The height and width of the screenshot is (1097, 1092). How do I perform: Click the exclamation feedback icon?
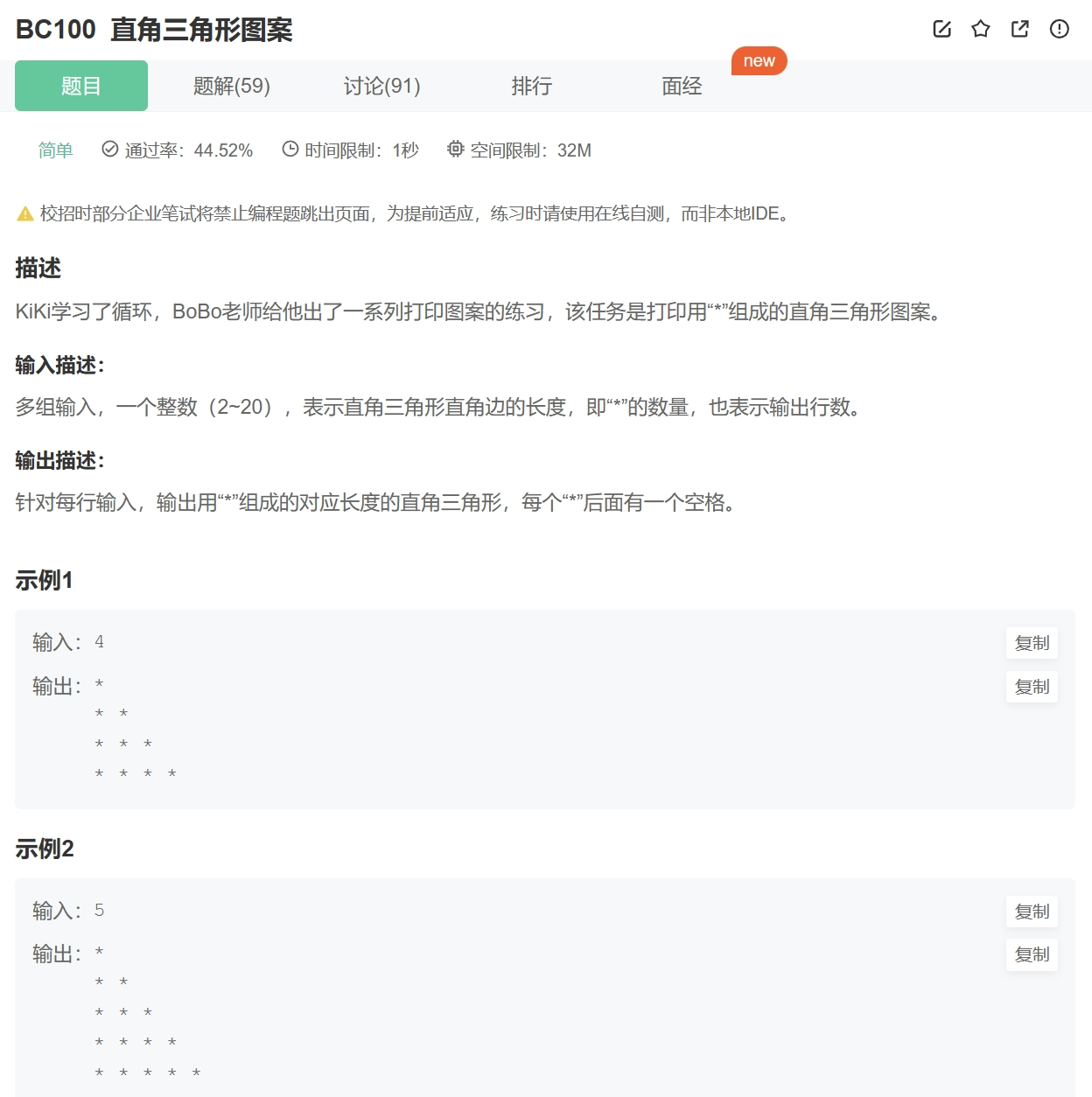click(1059, 29)
